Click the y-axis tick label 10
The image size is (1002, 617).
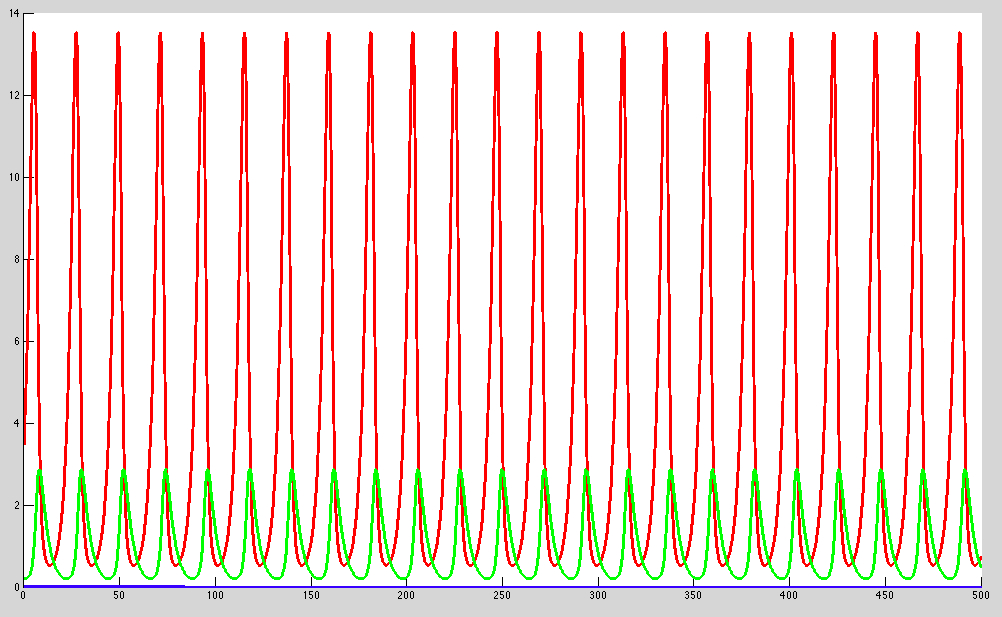click(11, 178)
